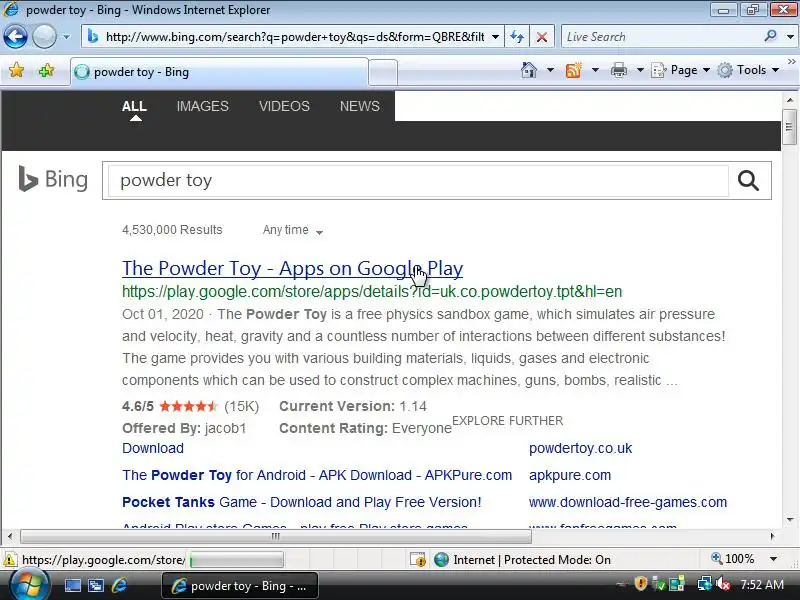Switch to the VIDEOS tab

pyautogui.click(x=284, y=106)
